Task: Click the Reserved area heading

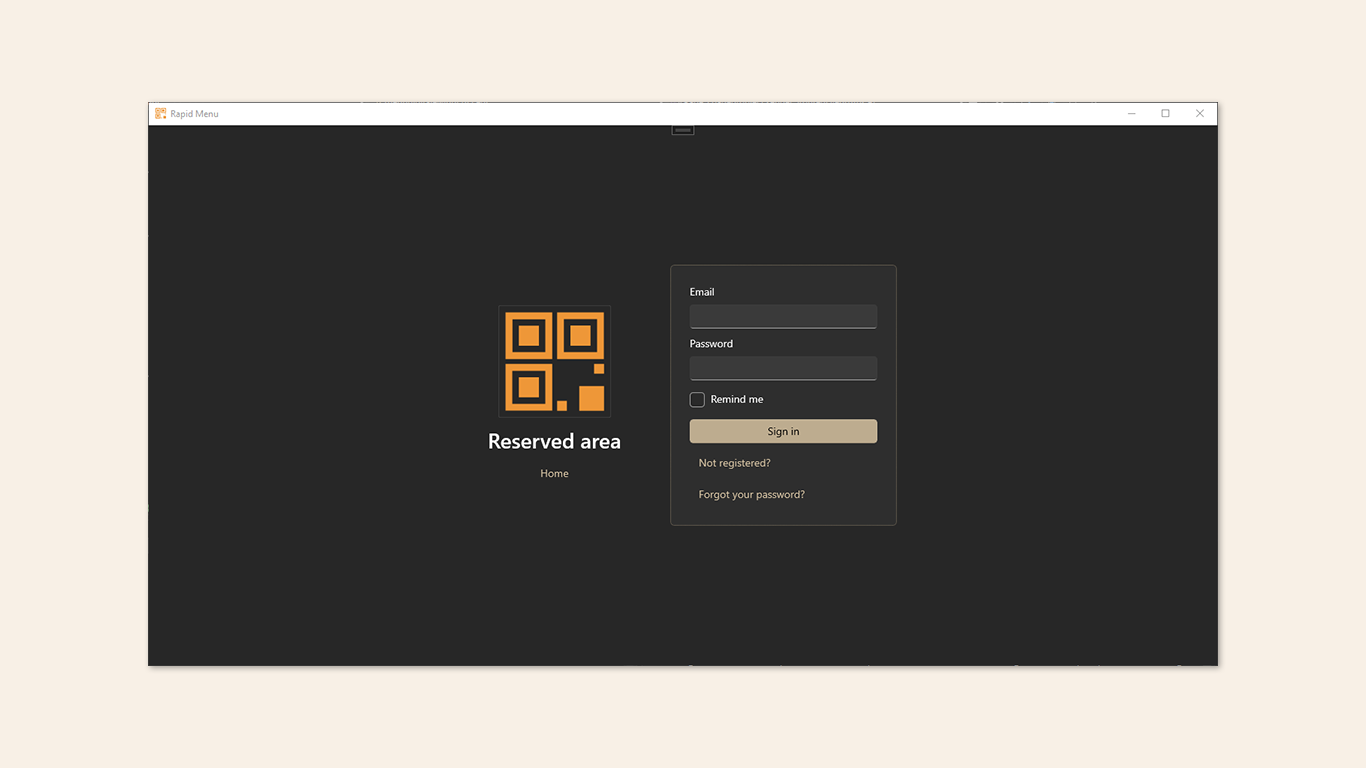Action: click(554, 441)
